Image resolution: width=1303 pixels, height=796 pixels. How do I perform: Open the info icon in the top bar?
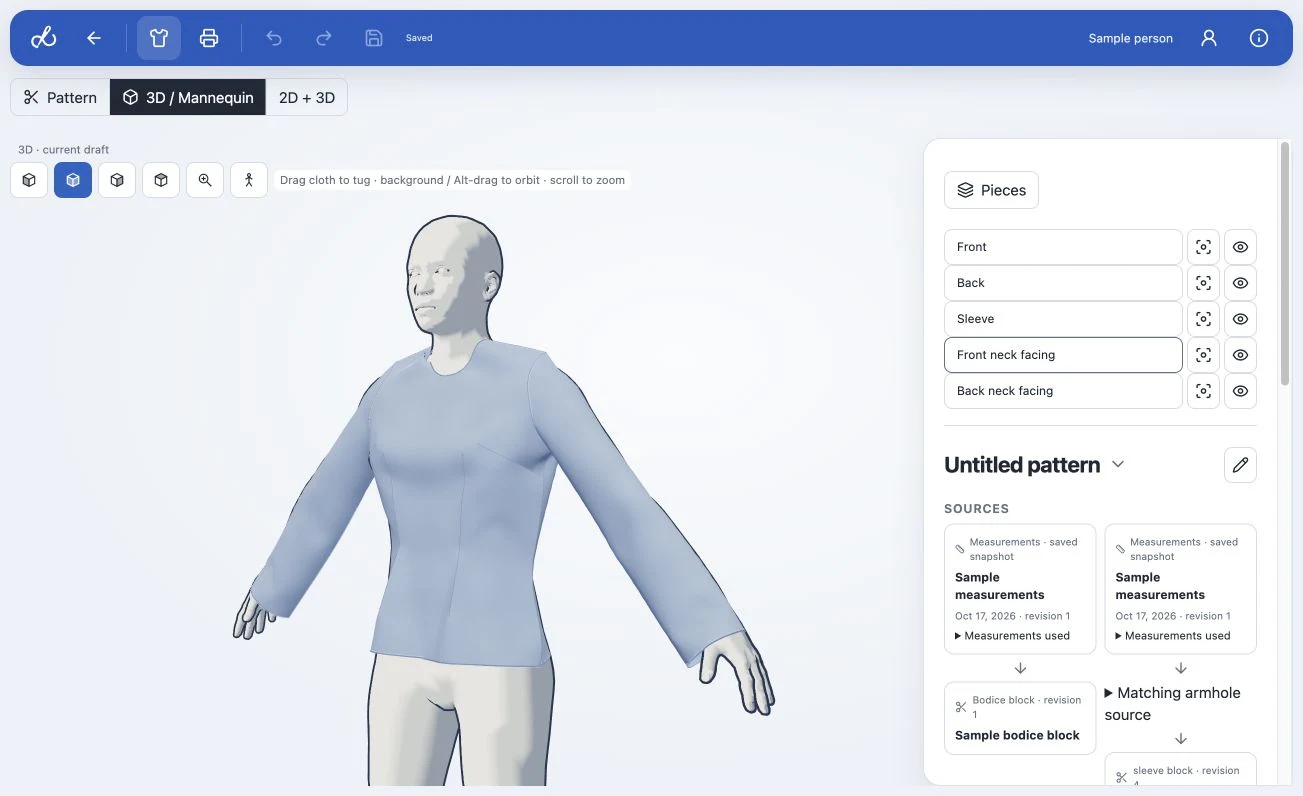(1259, 38)
